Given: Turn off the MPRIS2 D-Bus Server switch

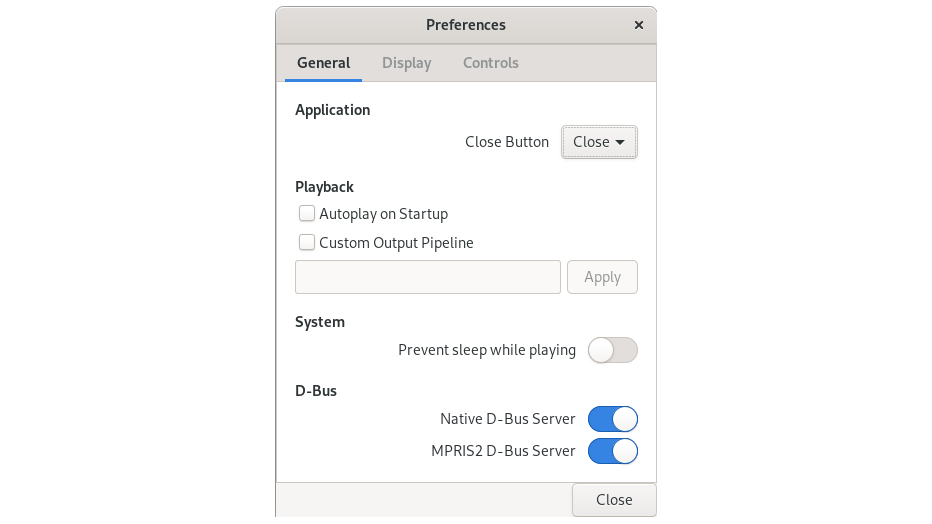Looking at the screenshot, I should [x=612, y=451].
